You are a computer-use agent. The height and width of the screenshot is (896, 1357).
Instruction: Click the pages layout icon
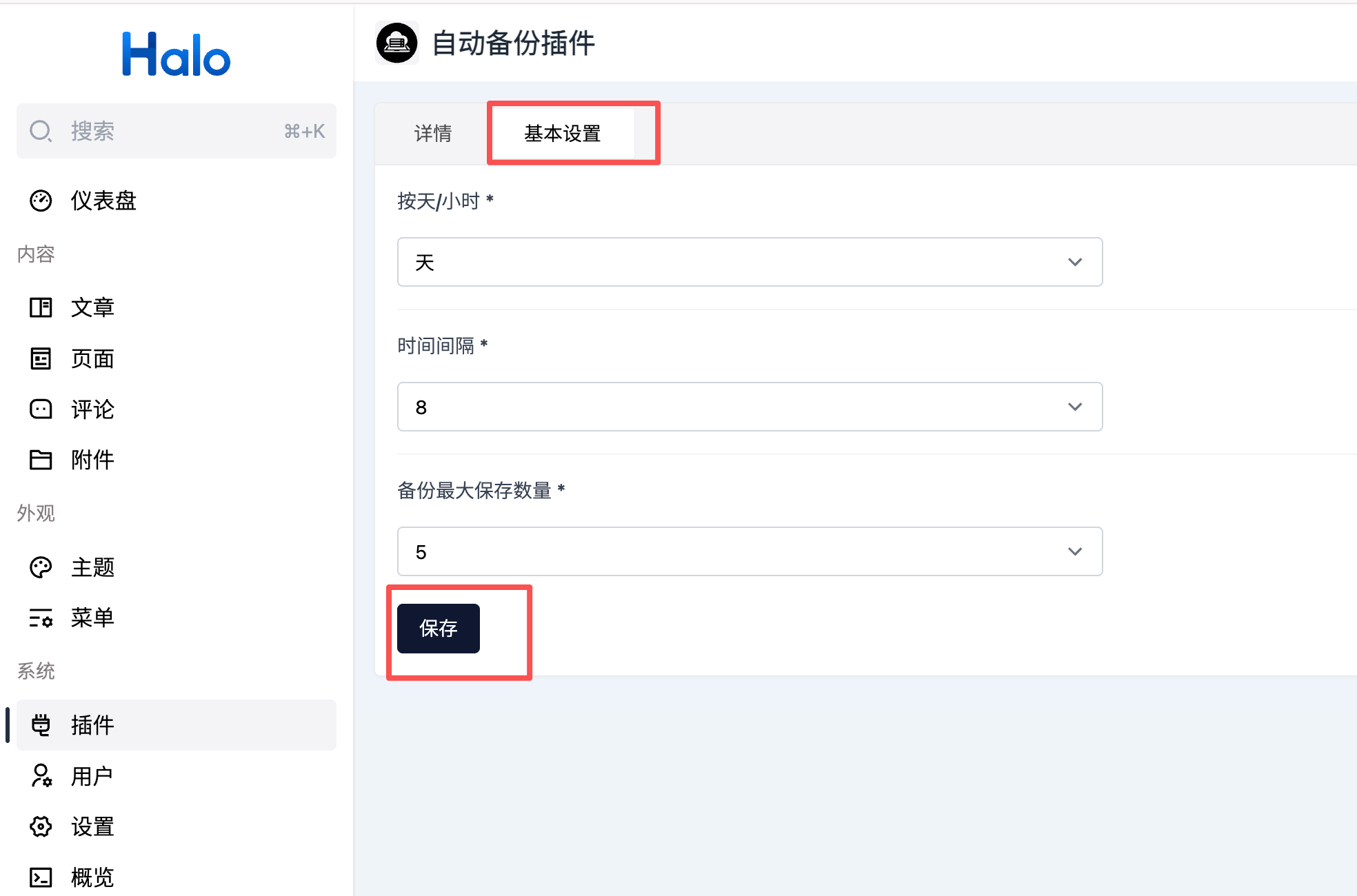coord(41,358)
